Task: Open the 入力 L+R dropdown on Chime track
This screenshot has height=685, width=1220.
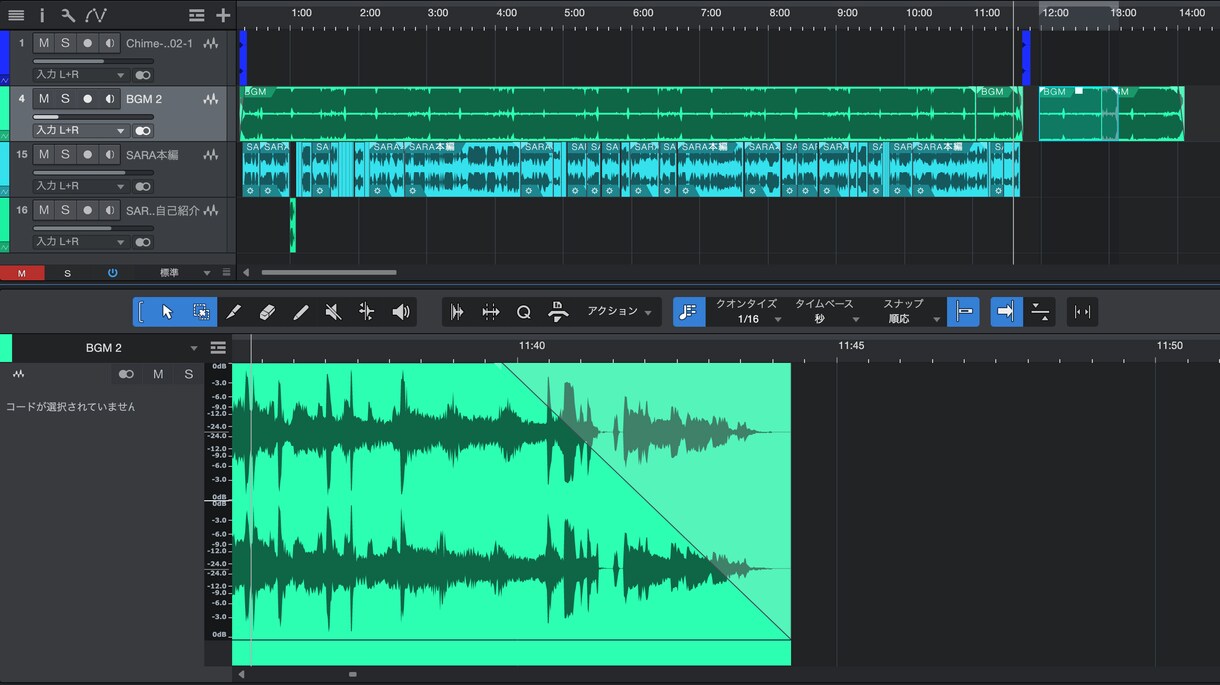Action: [x=80, y=75]
